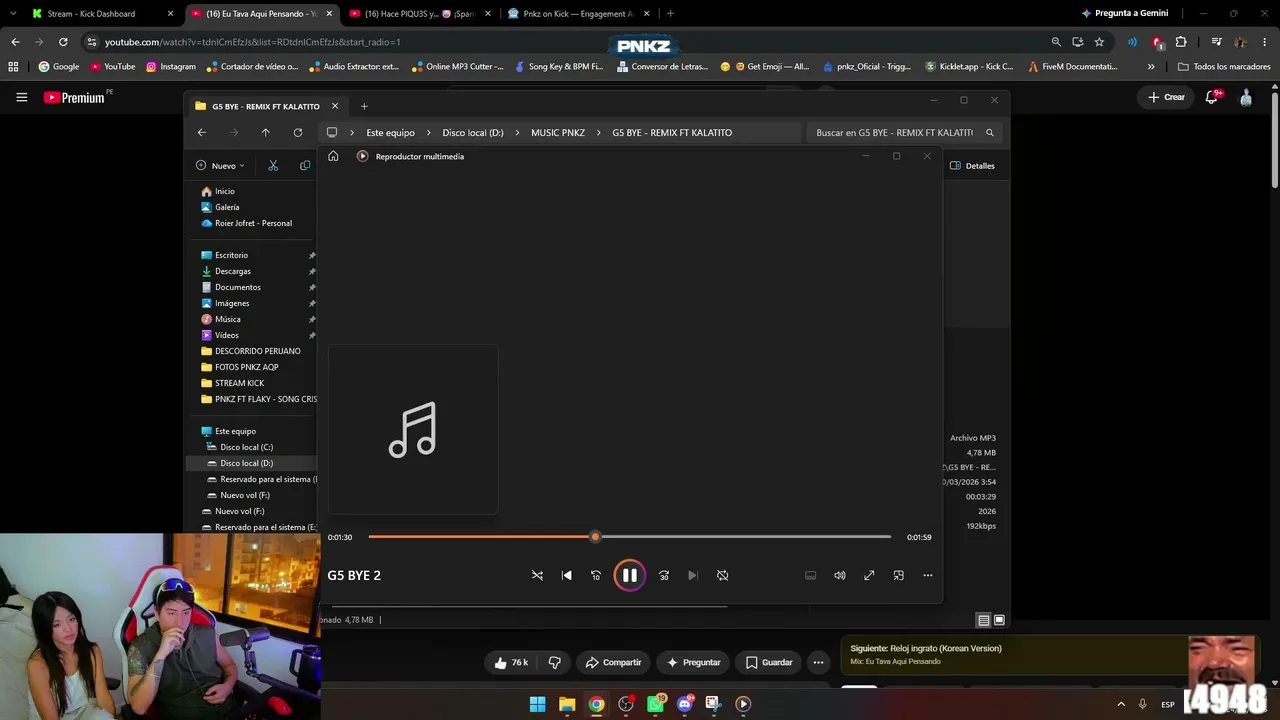
Task: Click the Guardar button
Action: pos(768,662)
